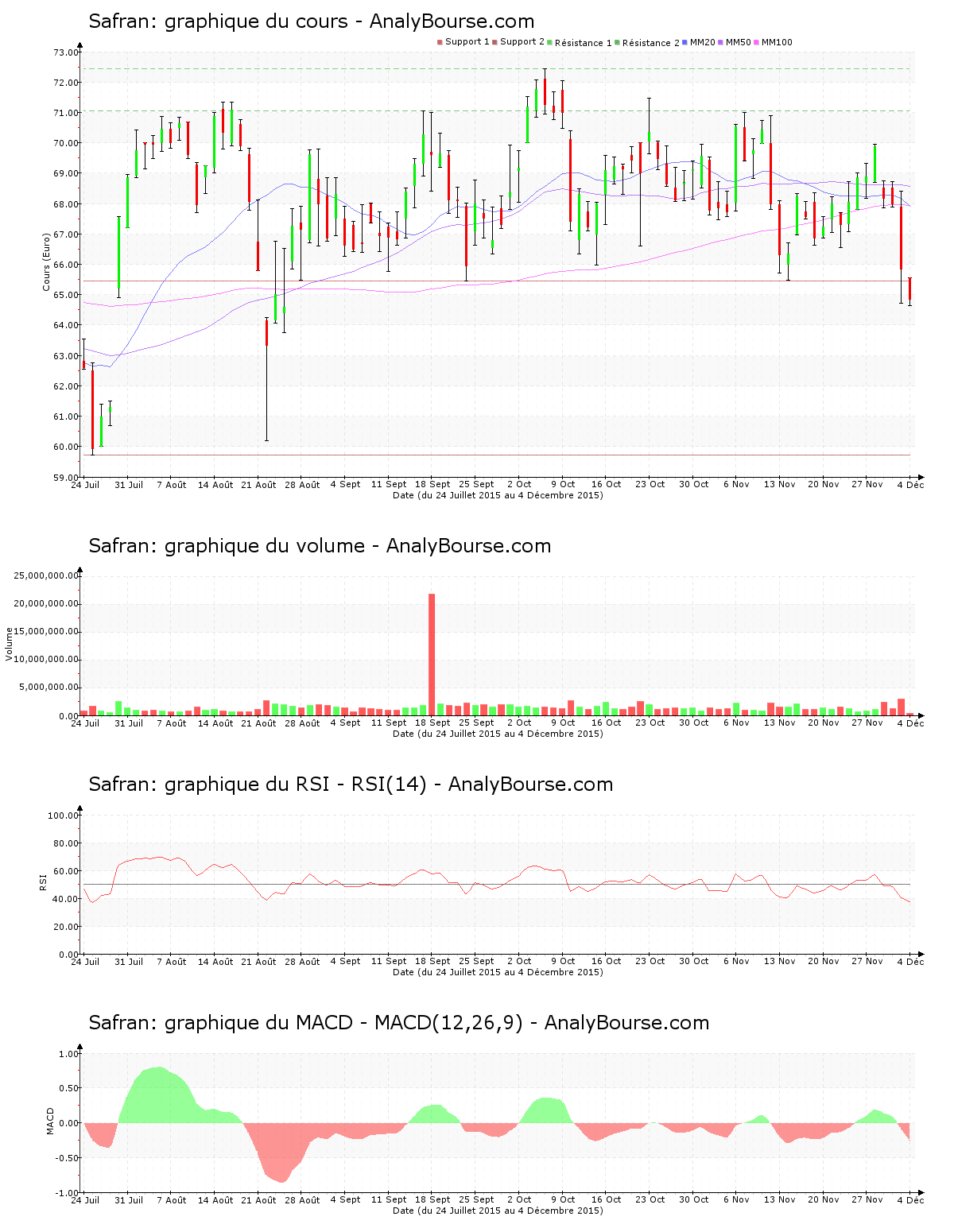Image resolution: width=954 pixels, height=1232 pixels.
Task: Click the 100.00 RSI axis label
Action: (64, 816)
